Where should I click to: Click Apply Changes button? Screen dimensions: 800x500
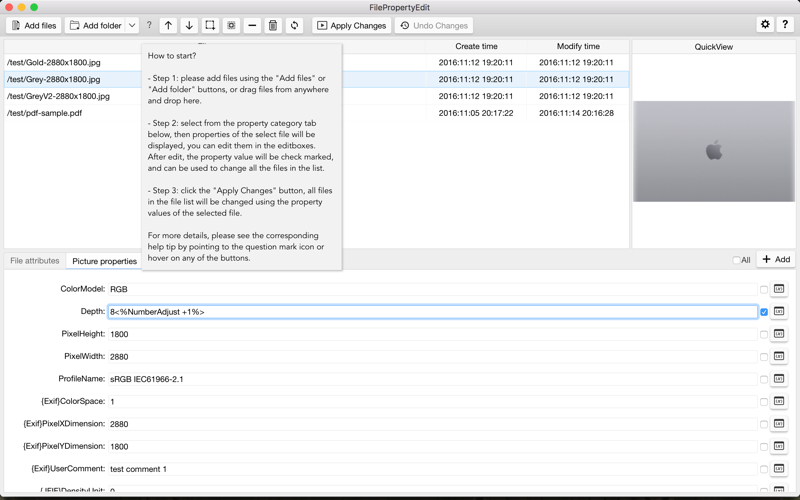pyautogui.click(x=352, y=26)
